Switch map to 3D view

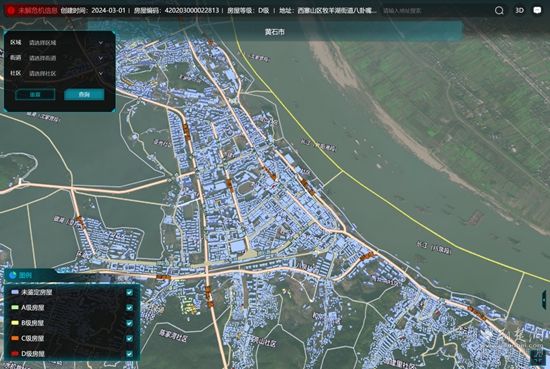click(x=519, y=11)
